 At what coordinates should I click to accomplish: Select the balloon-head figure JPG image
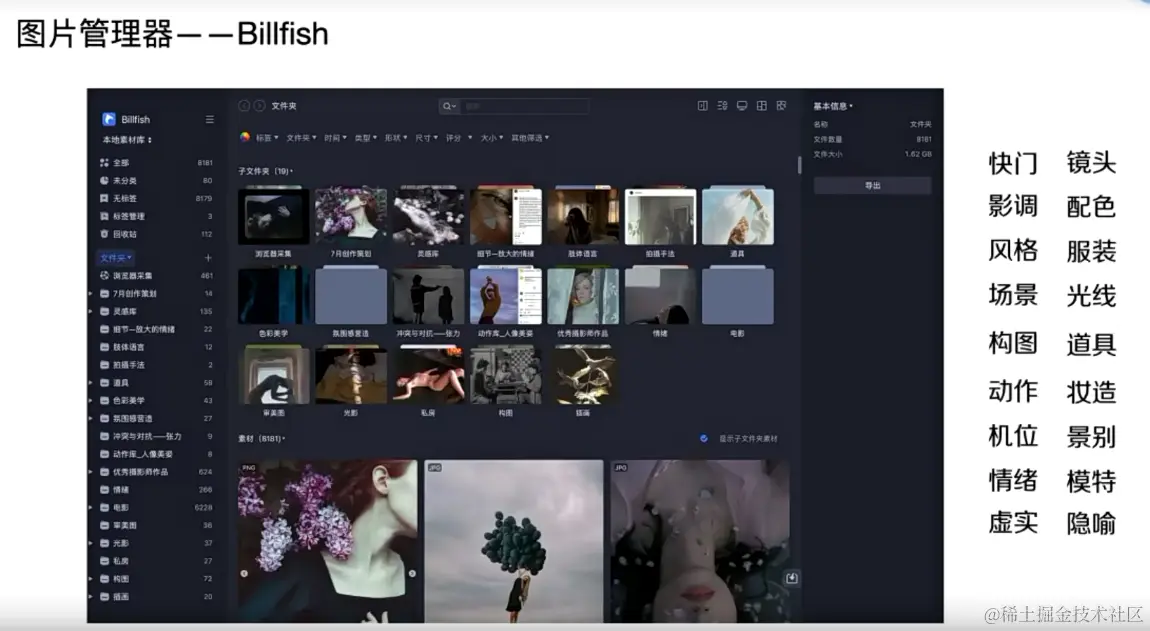(514, 541)
